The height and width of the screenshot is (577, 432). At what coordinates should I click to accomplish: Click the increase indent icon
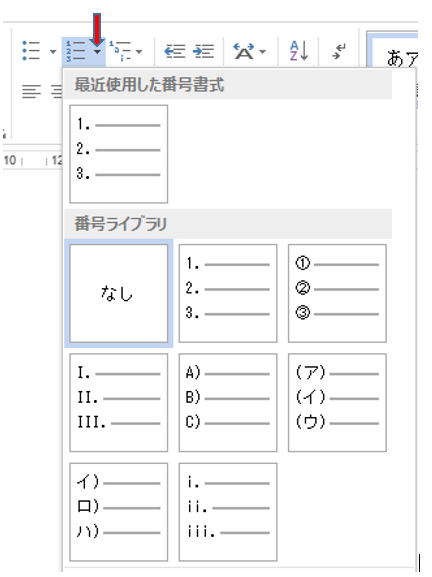coord(204,51)
